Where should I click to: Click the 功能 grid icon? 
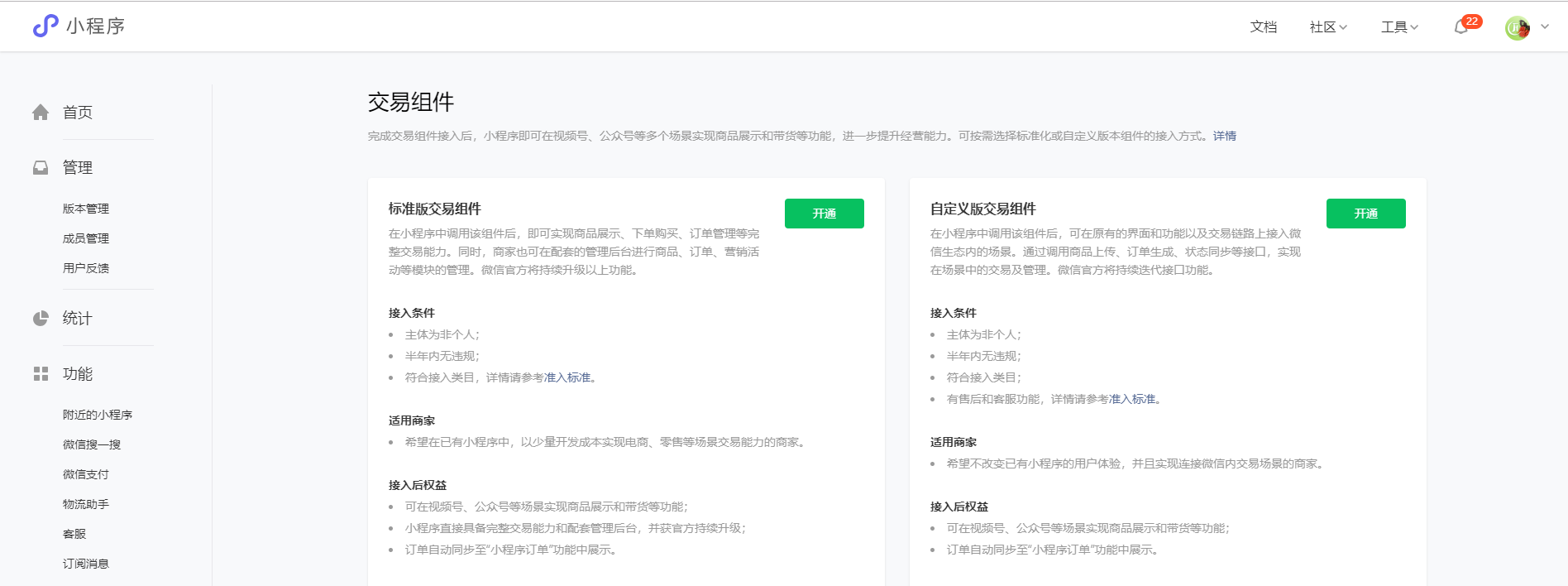coord(41,374)
